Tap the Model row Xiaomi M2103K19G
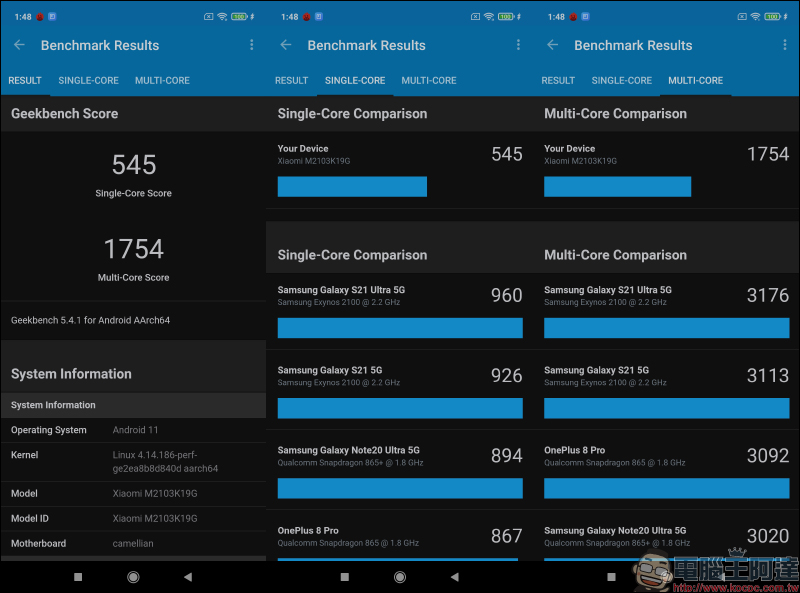Screen dimensions: 800x593 pyautogui.click(x=133, y=493)
